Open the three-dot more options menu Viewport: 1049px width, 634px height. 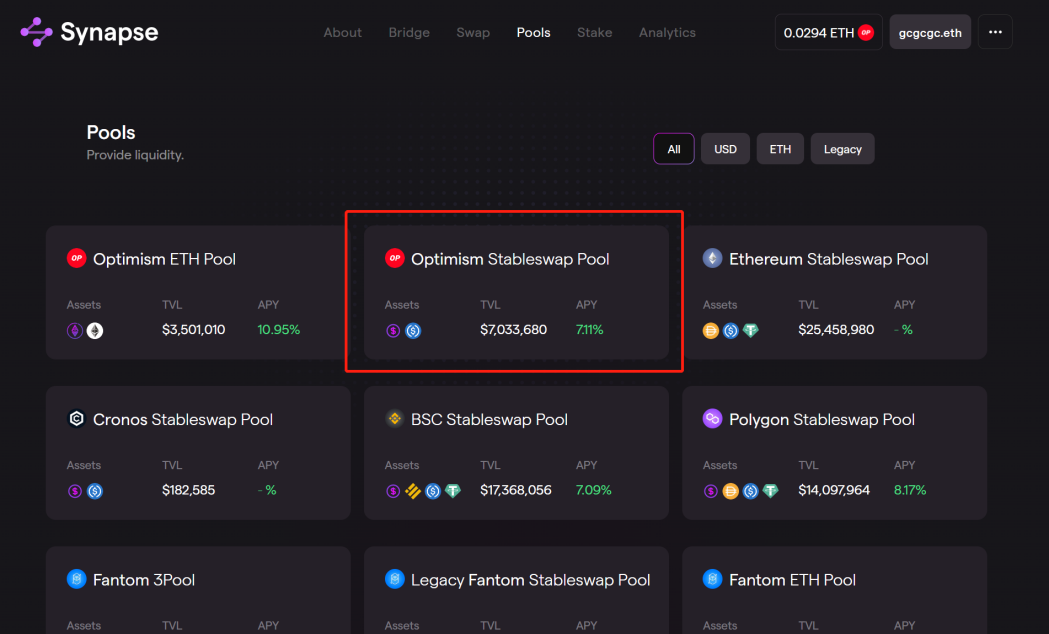click(995, 32)
